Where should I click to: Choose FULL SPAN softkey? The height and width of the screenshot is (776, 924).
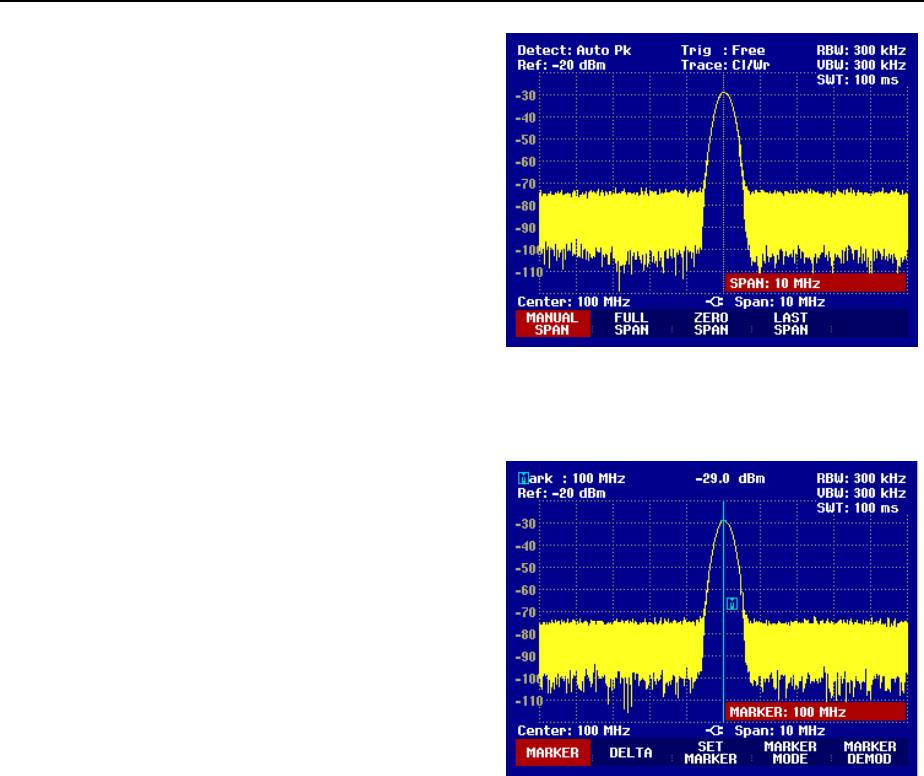(x=631, y=323)
